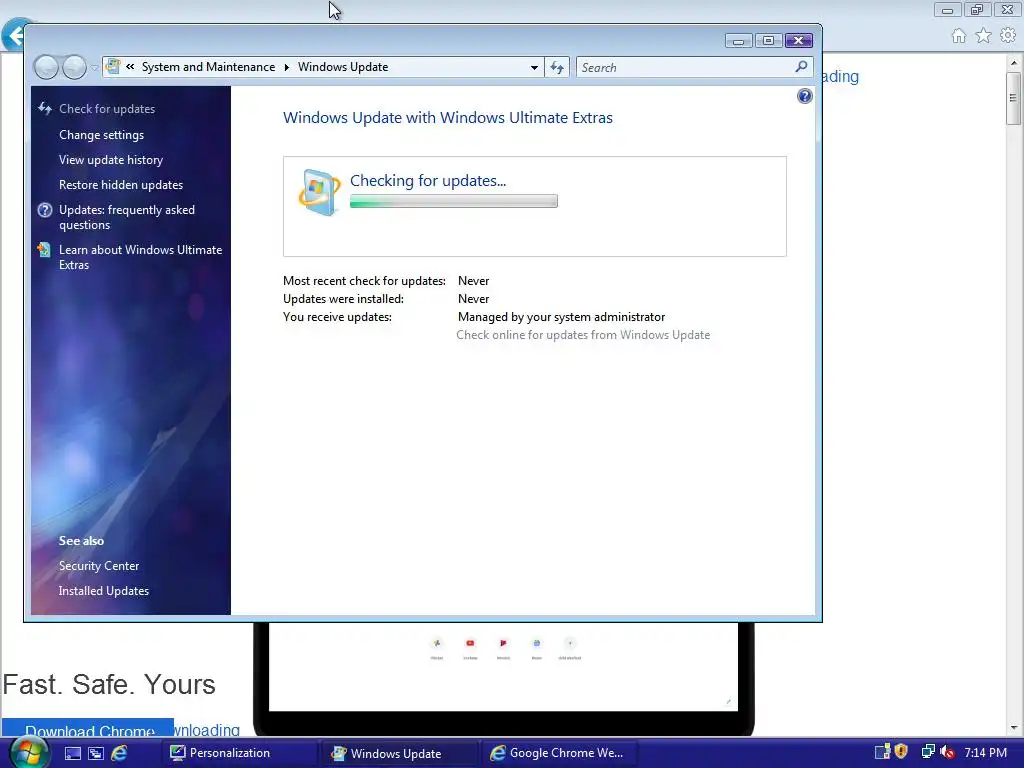
Task: Click Show desktop in Quick Launch
Action: (x=72, y=754)
